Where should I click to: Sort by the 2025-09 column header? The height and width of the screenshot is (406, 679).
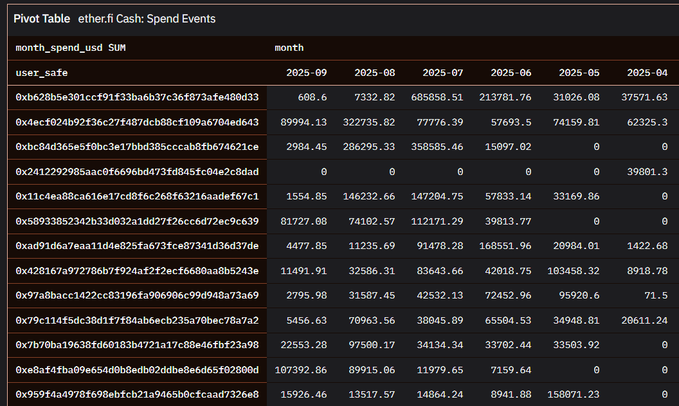coord(306,73)
